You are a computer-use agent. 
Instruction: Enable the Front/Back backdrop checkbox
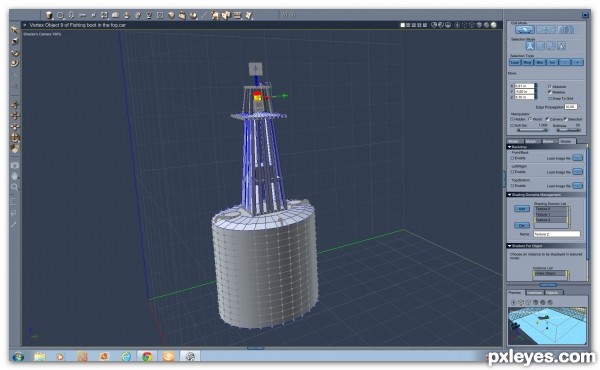(x=512, y=158)
